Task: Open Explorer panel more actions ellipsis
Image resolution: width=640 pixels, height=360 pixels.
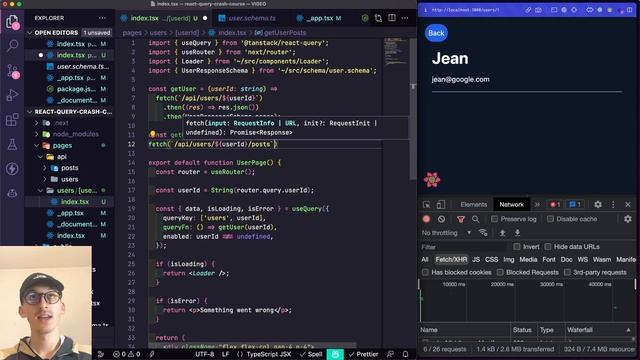Action: pos(102,18)
